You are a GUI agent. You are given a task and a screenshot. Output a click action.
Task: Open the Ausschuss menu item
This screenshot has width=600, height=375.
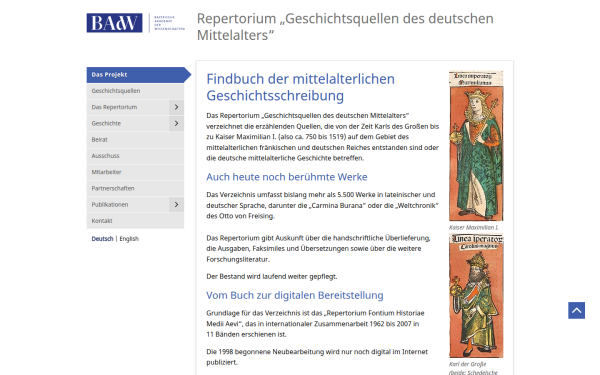coord(135,156)
